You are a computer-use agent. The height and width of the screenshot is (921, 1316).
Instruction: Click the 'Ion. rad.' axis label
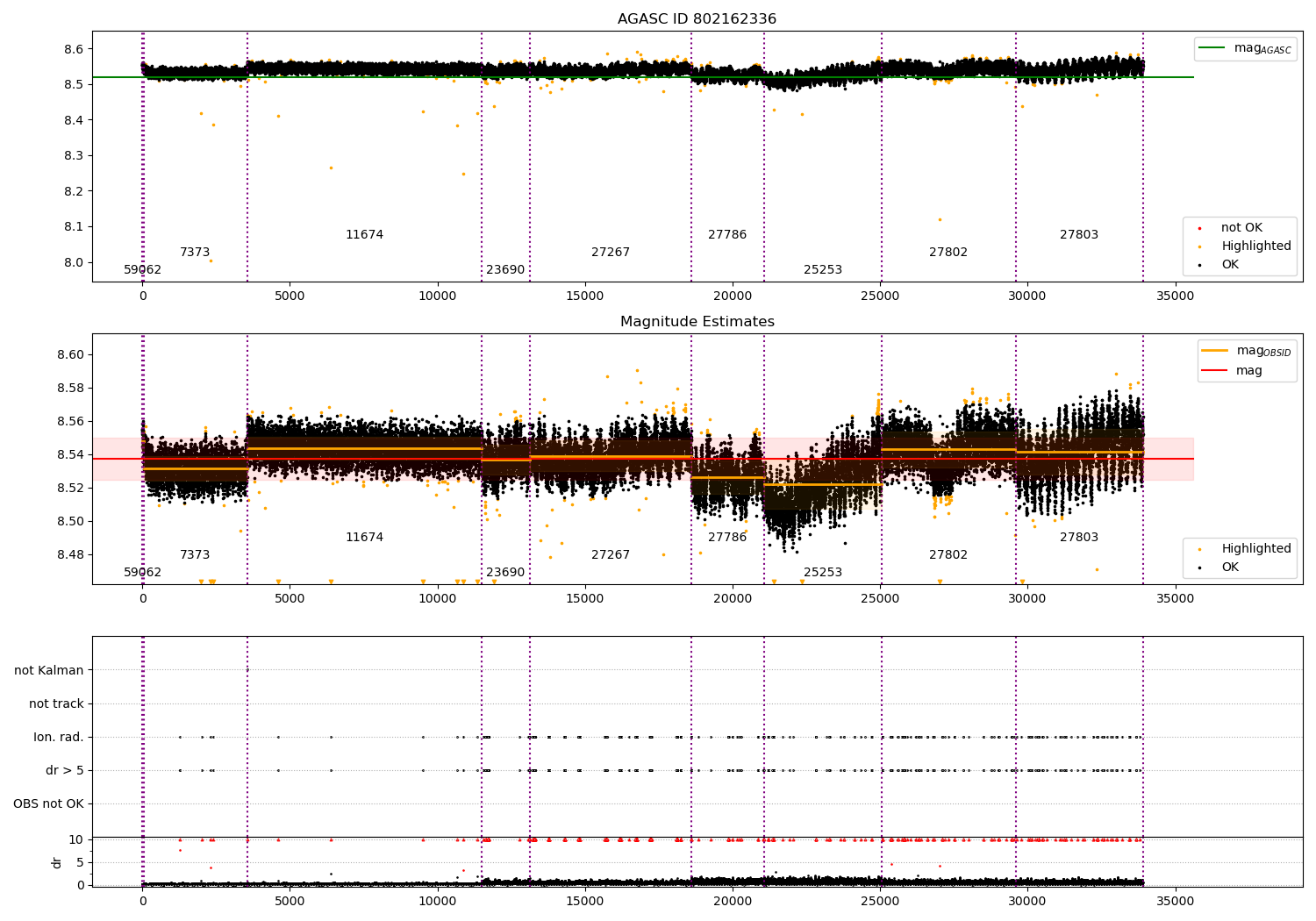pyautogui.click(x=59, y=738)
